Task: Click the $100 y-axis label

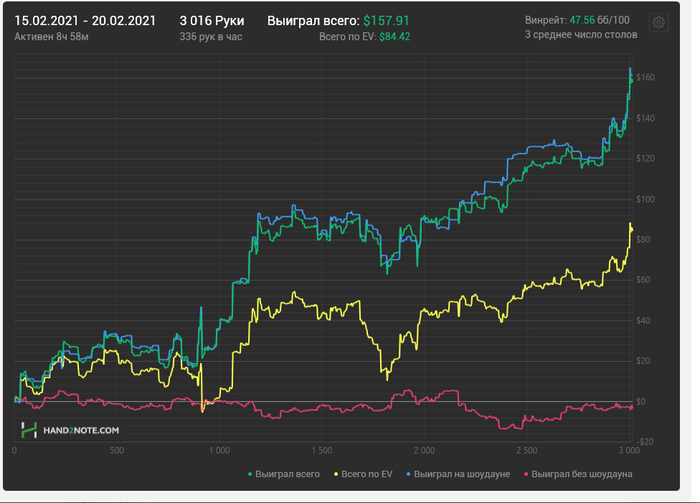Action: pyautogui.click(x=646, y=199)
